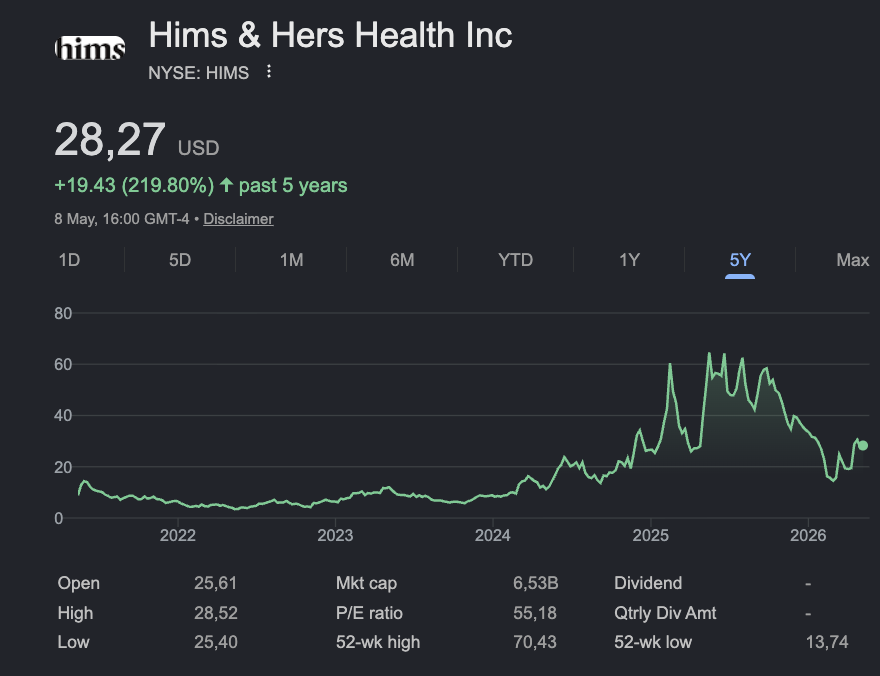Select the 1D time range tab
This screenshot has width=880, height=676.
(x=70, y=260)
